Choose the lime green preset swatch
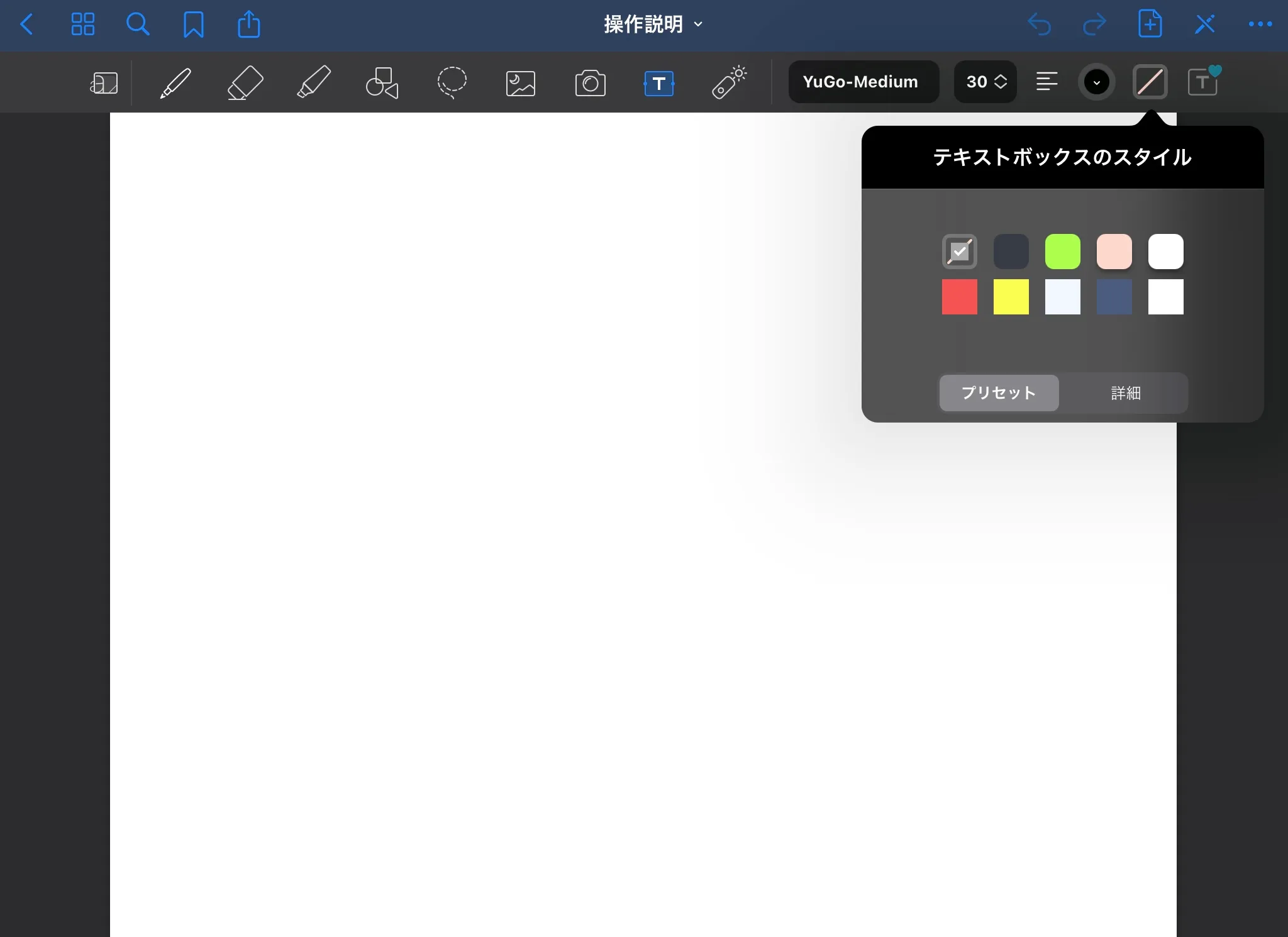This screenshot has width=1288, height=937. (1062, 252)
